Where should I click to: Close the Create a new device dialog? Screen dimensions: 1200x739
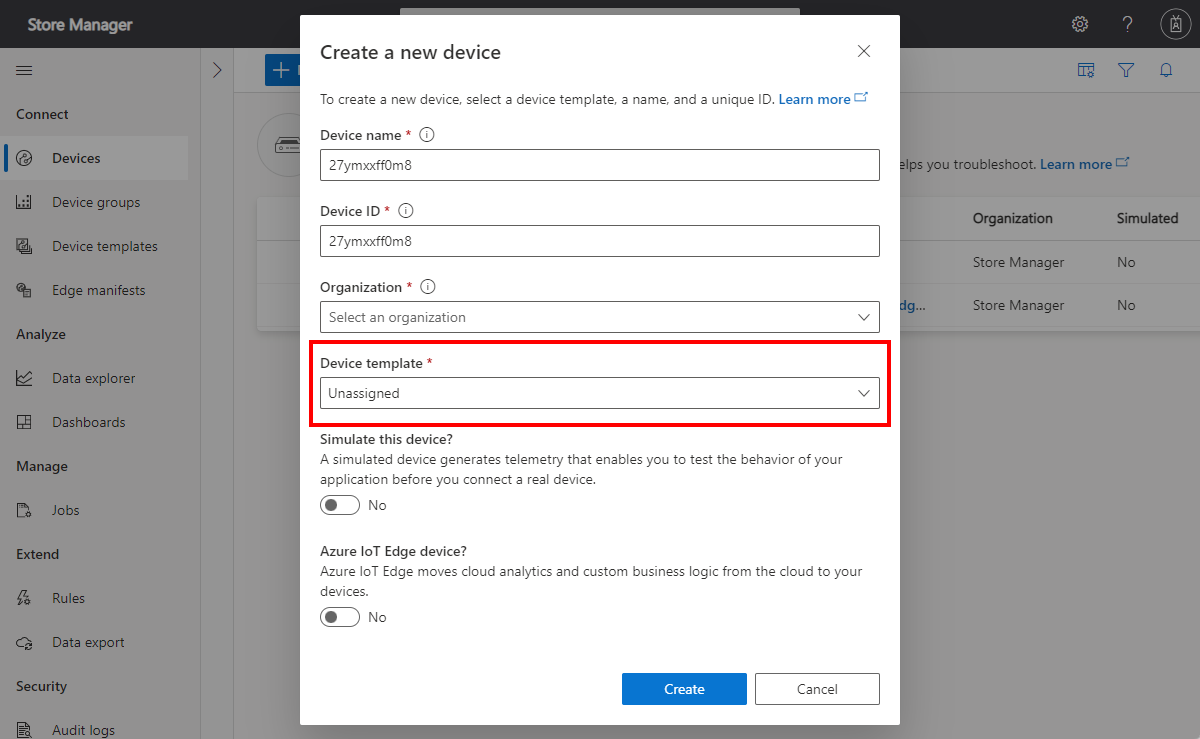coord(864,52)
